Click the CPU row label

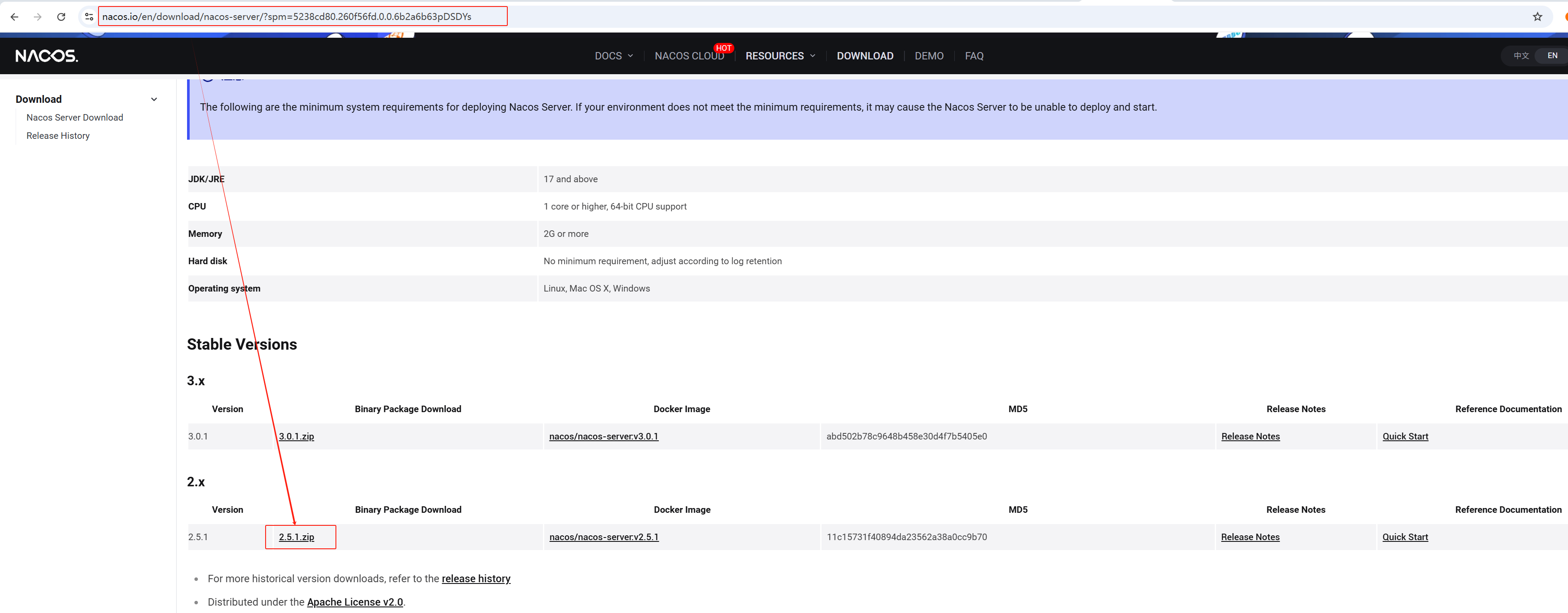pyautogui.click(x=197, y=207)
